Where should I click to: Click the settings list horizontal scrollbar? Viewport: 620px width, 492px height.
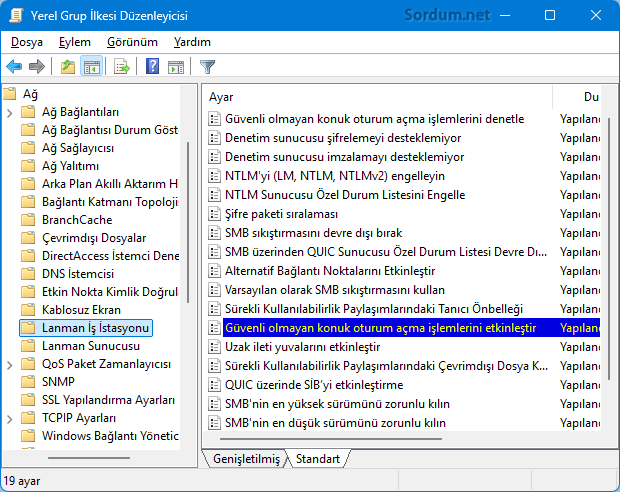(x=331, y=439)
